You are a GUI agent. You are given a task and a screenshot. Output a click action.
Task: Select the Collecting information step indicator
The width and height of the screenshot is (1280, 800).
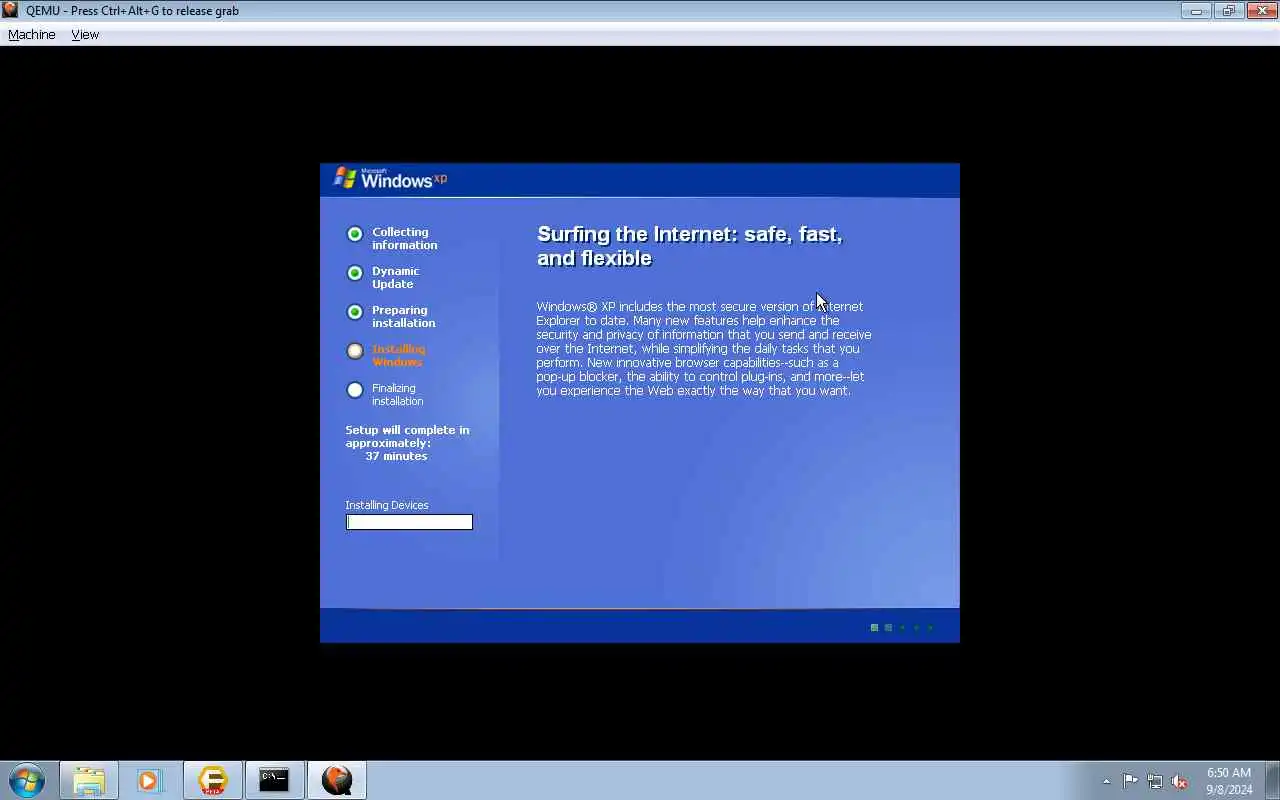coord(355,234)
